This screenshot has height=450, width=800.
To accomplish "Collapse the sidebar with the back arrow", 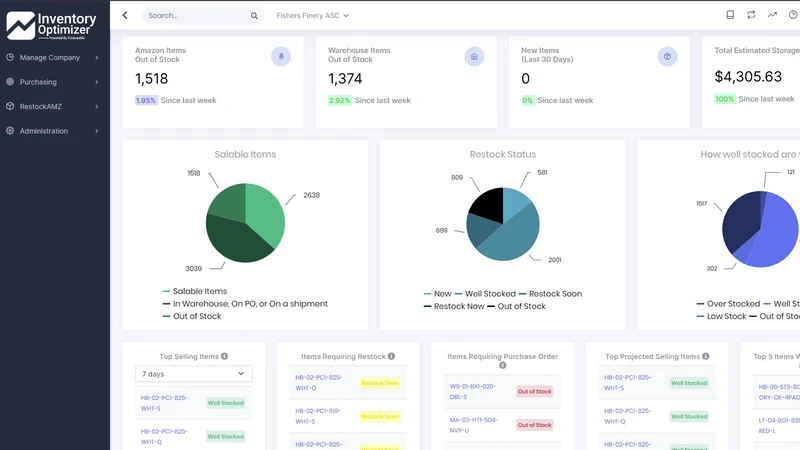I will 125,15.
